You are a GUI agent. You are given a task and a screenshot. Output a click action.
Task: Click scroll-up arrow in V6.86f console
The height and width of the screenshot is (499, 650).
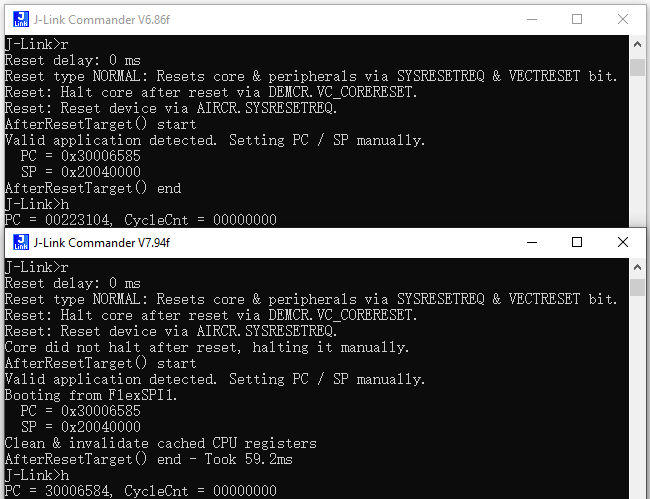[637, 44]
